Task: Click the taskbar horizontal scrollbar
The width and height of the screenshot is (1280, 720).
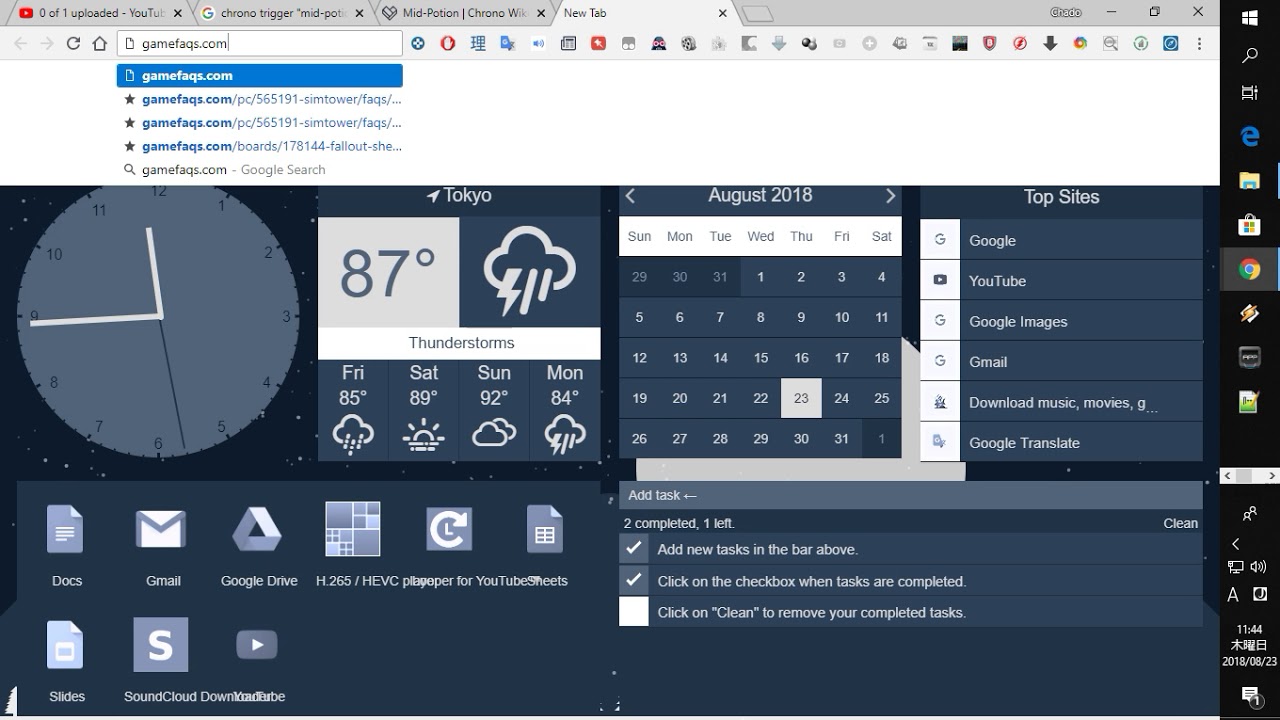Action: tap(1249, 477)
